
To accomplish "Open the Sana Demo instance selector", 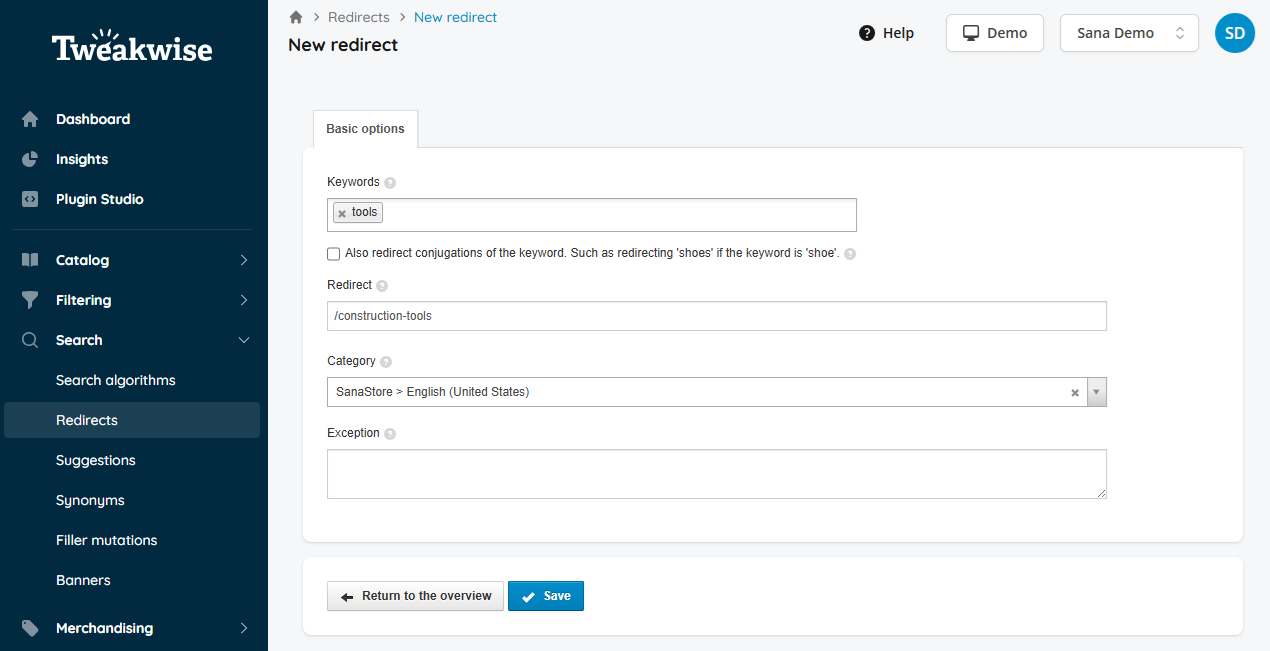I will (x=1129, y=33).
